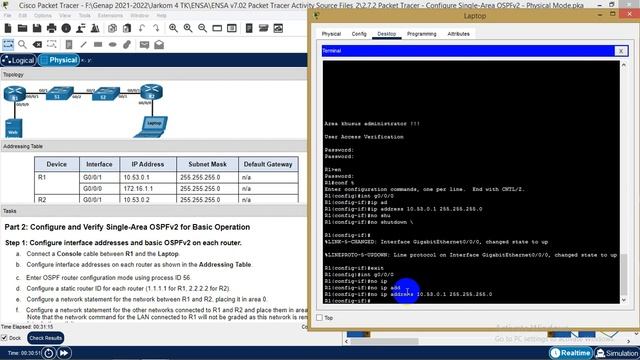Choose the Resize Shape tool
This screenshot has width=640, height=360.
tap(51, 44)
